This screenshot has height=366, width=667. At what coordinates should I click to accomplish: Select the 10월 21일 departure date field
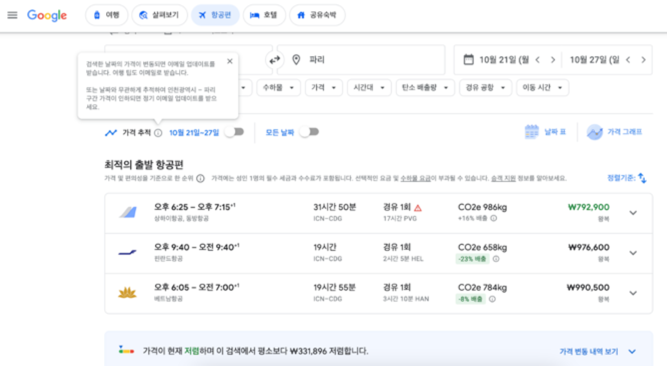click(504, 60)
